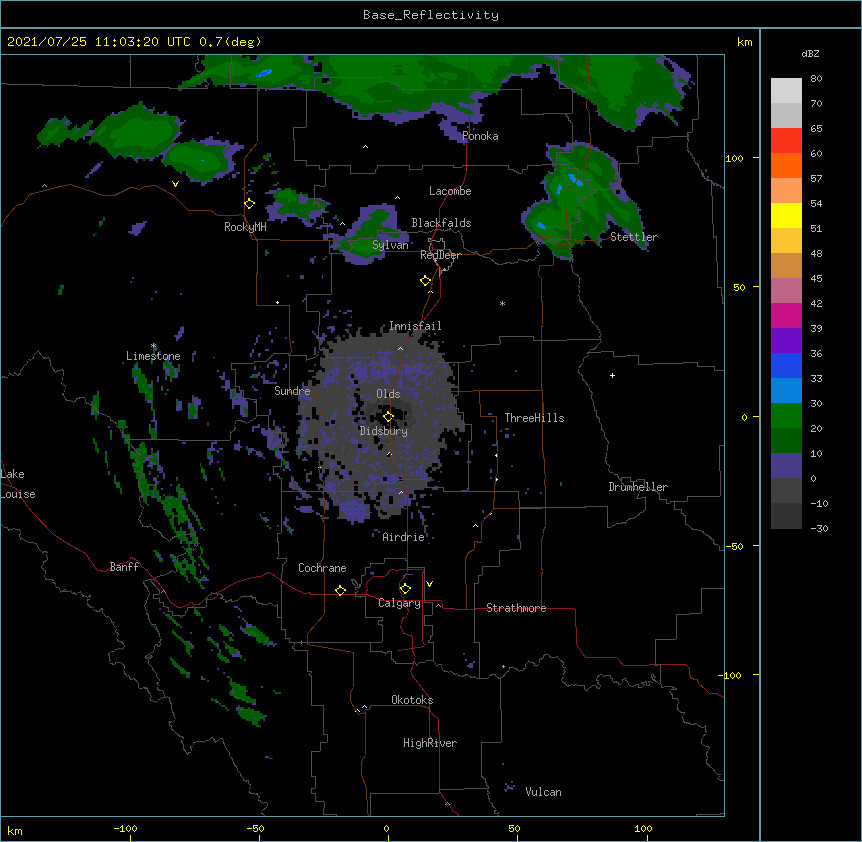862x842 pixels.
Task: Select the bright green 30-20 dBZ legend band
Action: coord(786,416)
